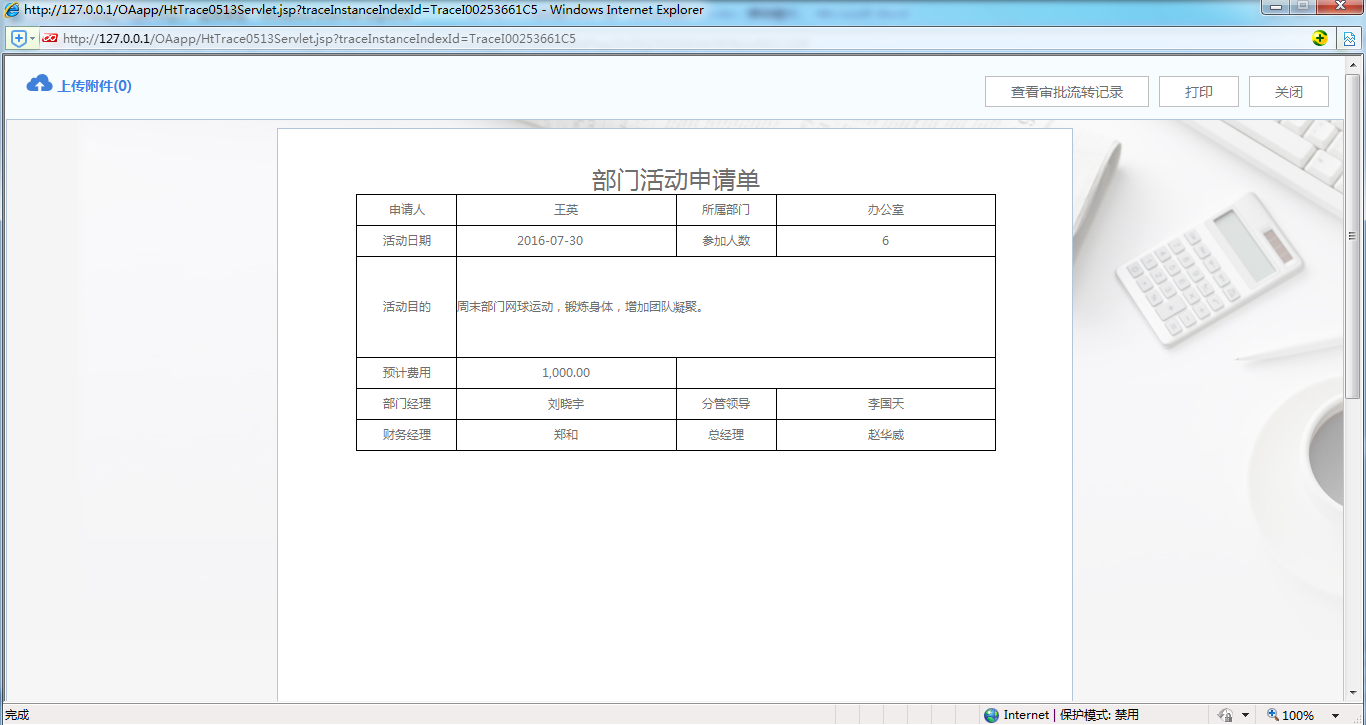Click the 所属部门 label cell
This screenshot has width=1366, height=725.
click(726, 210)
